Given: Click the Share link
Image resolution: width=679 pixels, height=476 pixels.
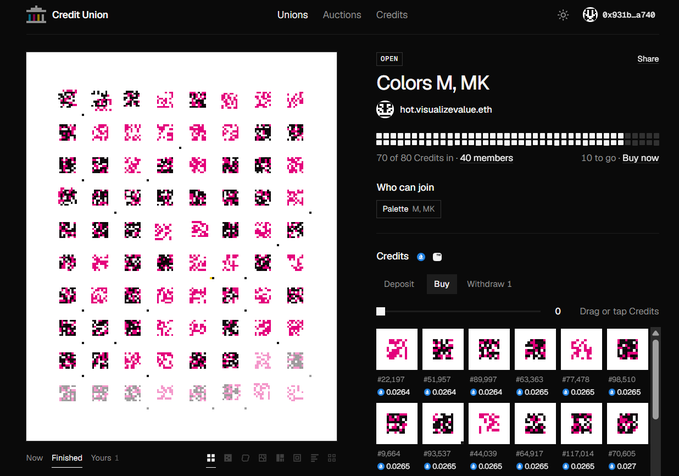Looking at the screenshot, I should point(648,59).
